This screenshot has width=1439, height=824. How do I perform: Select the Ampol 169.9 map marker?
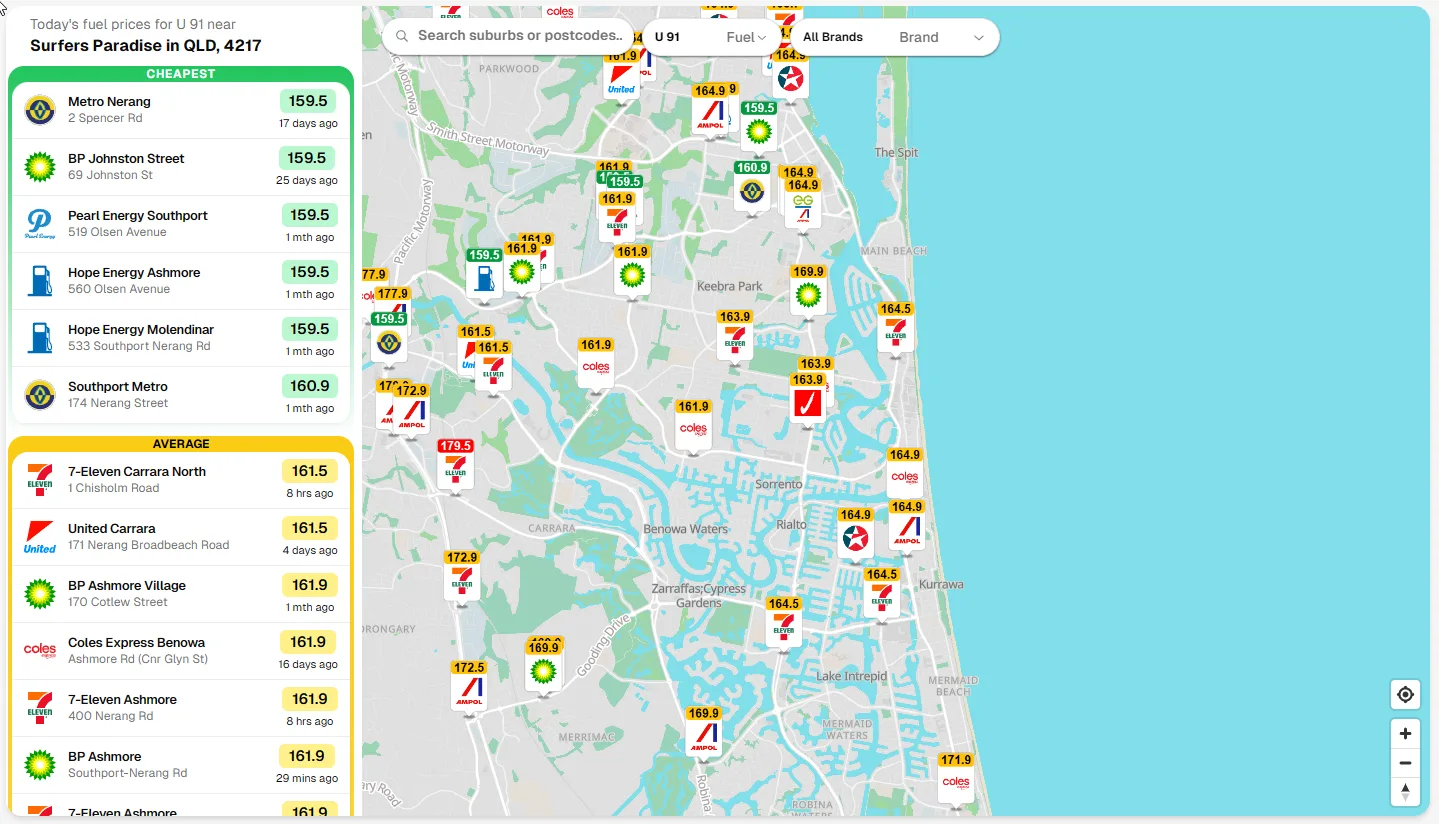tap(704, 733)
